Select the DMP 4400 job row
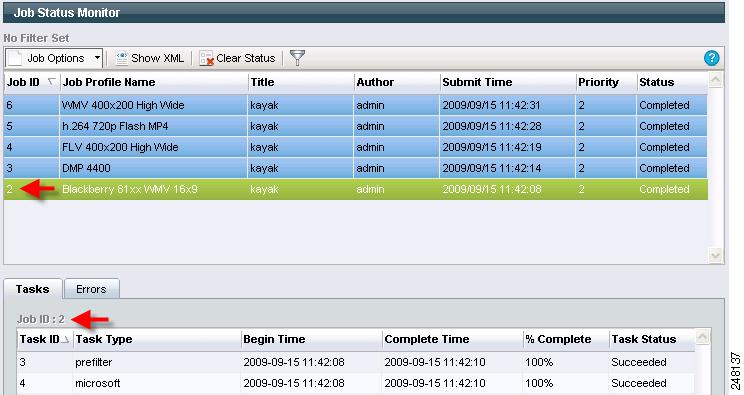 355,168
